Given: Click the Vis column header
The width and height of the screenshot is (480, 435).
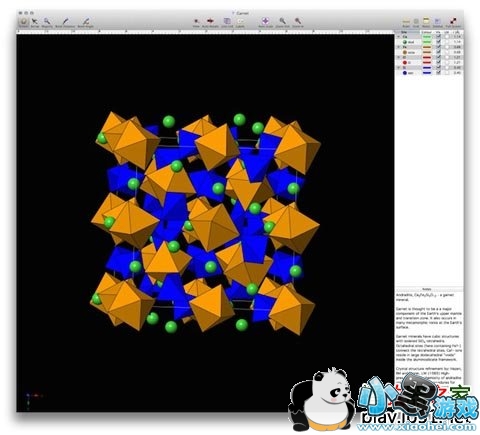Looking at the screenshot, I should pyautogui.click(x=438, y=32).
